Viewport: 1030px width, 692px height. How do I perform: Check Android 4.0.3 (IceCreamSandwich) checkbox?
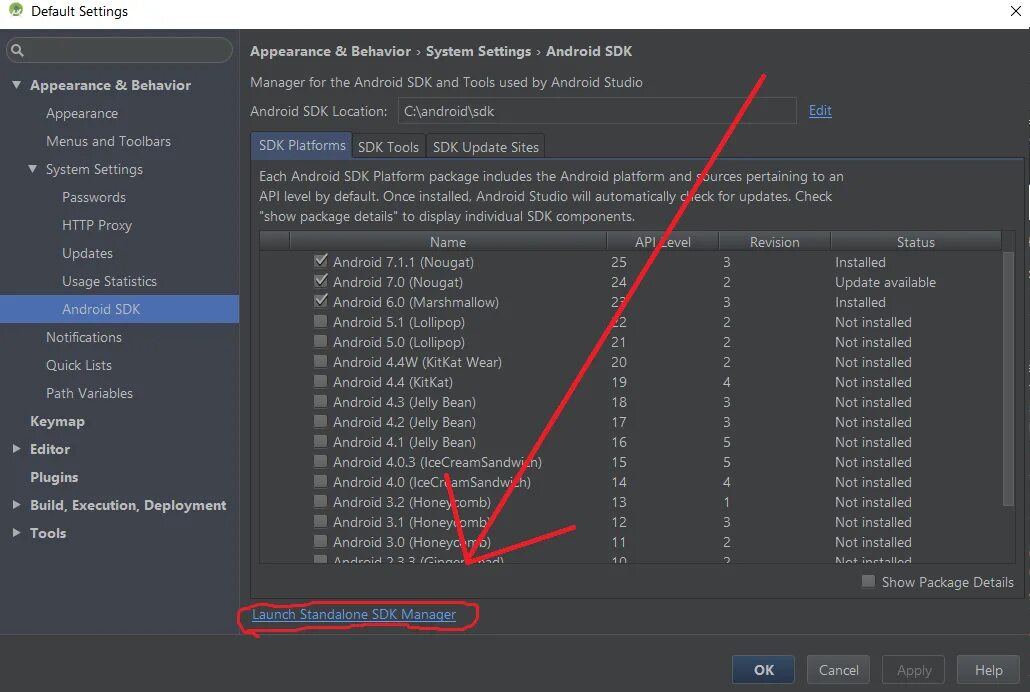click(x=321, y=461)
